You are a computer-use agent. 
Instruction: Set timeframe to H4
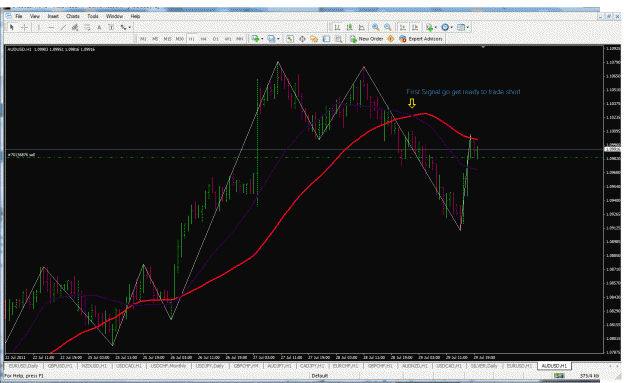203,39
